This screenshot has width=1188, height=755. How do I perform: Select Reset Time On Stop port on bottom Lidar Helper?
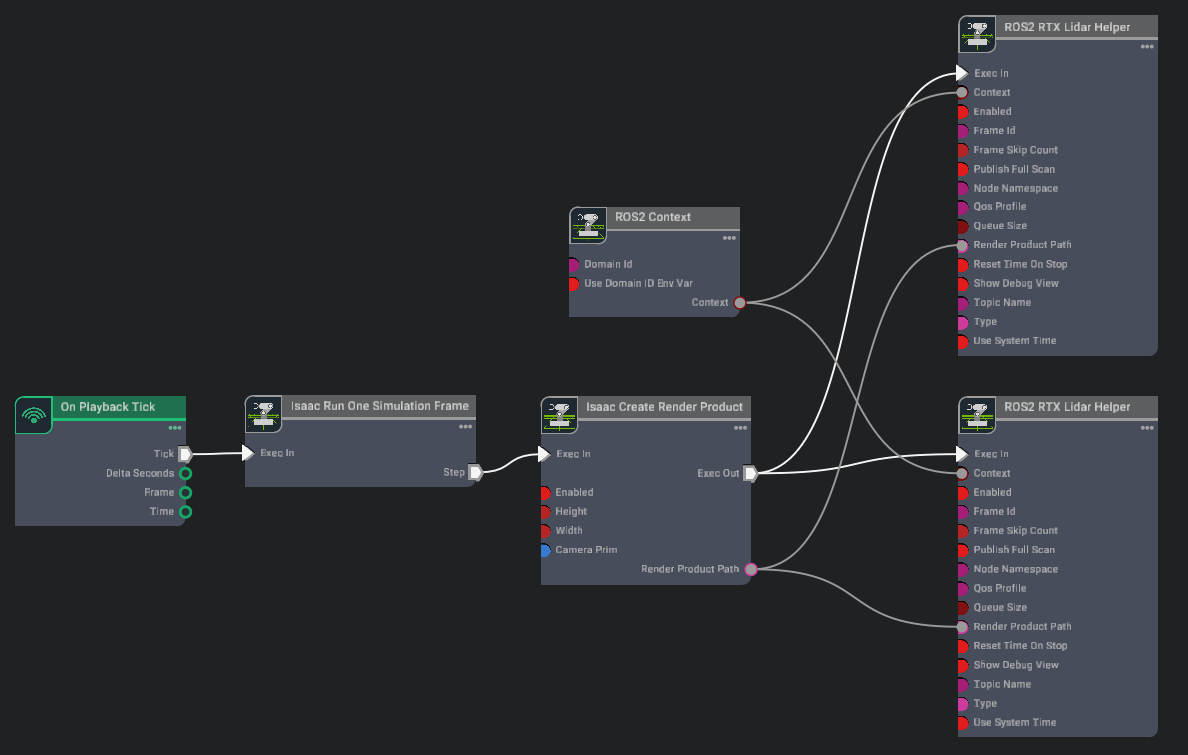pos(962,646)
